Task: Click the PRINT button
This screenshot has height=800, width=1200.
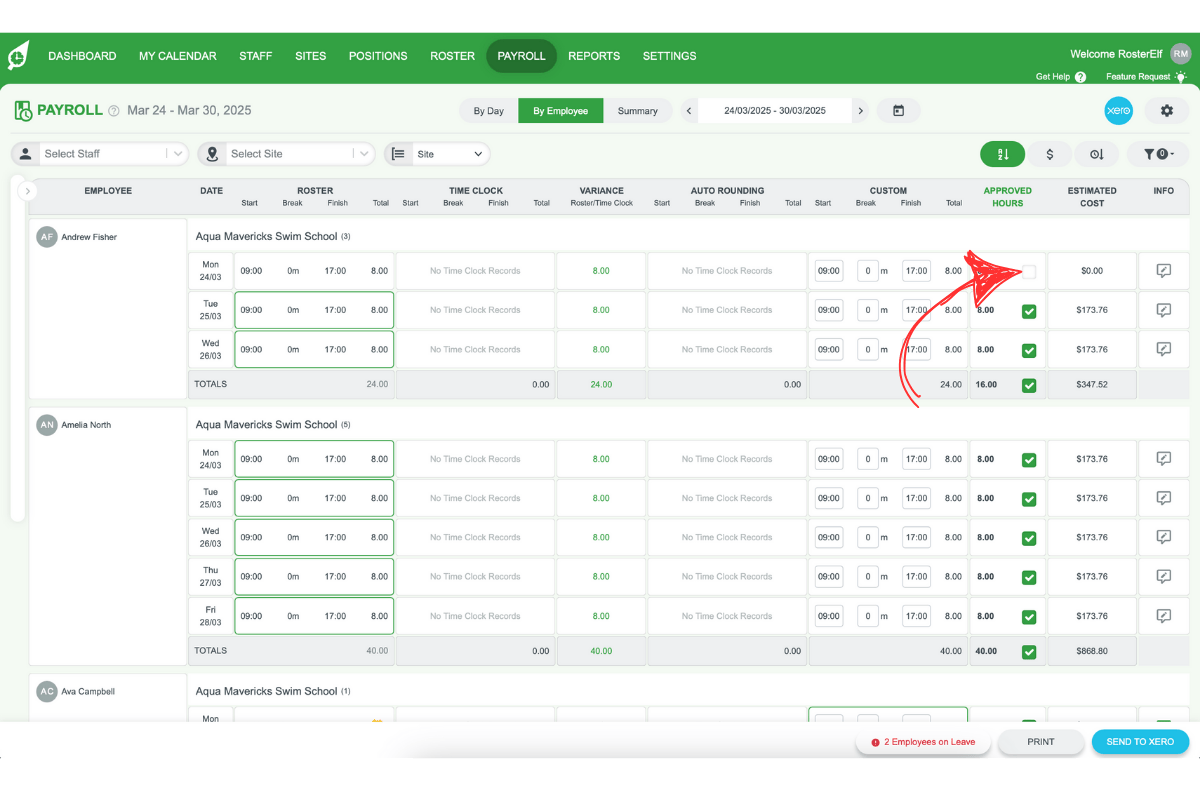Action: pyautogui.click(x=1040, y=742)
